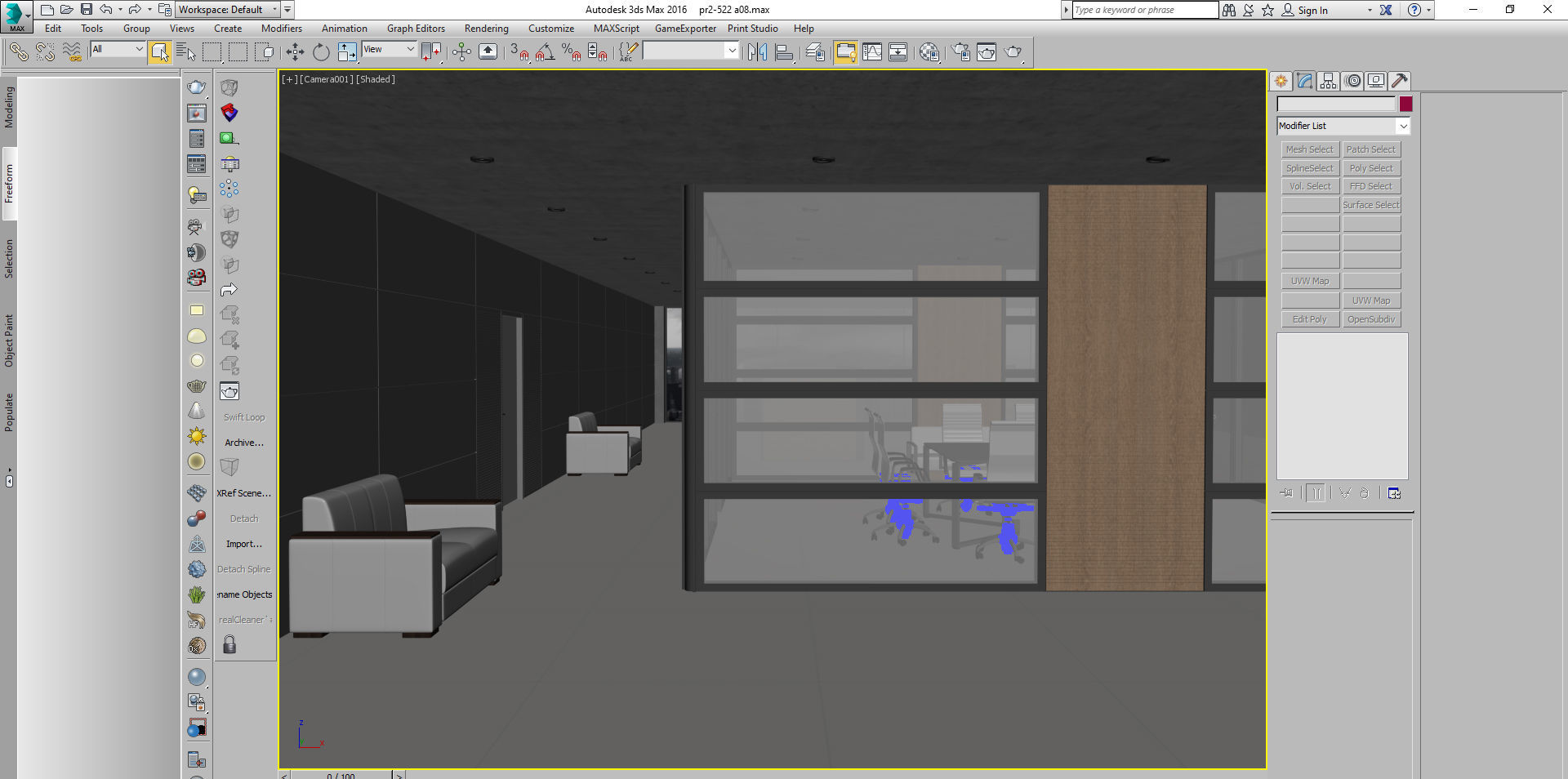Open Curve Editor icon
Viewport: 1568px width, 779px height.
tap(872, 52)
